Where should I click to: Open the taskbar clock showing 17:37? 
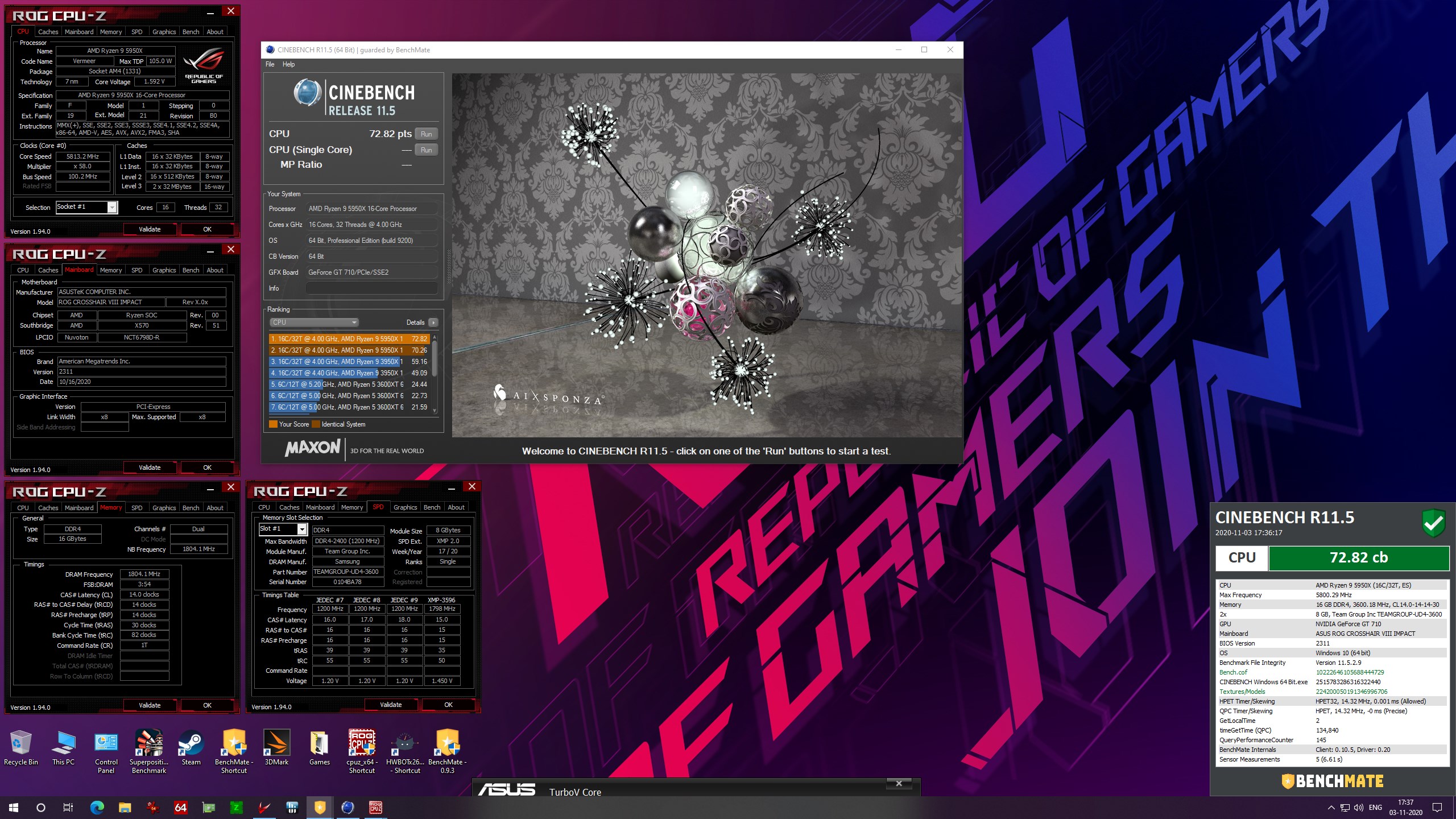tap(1405, 808)
